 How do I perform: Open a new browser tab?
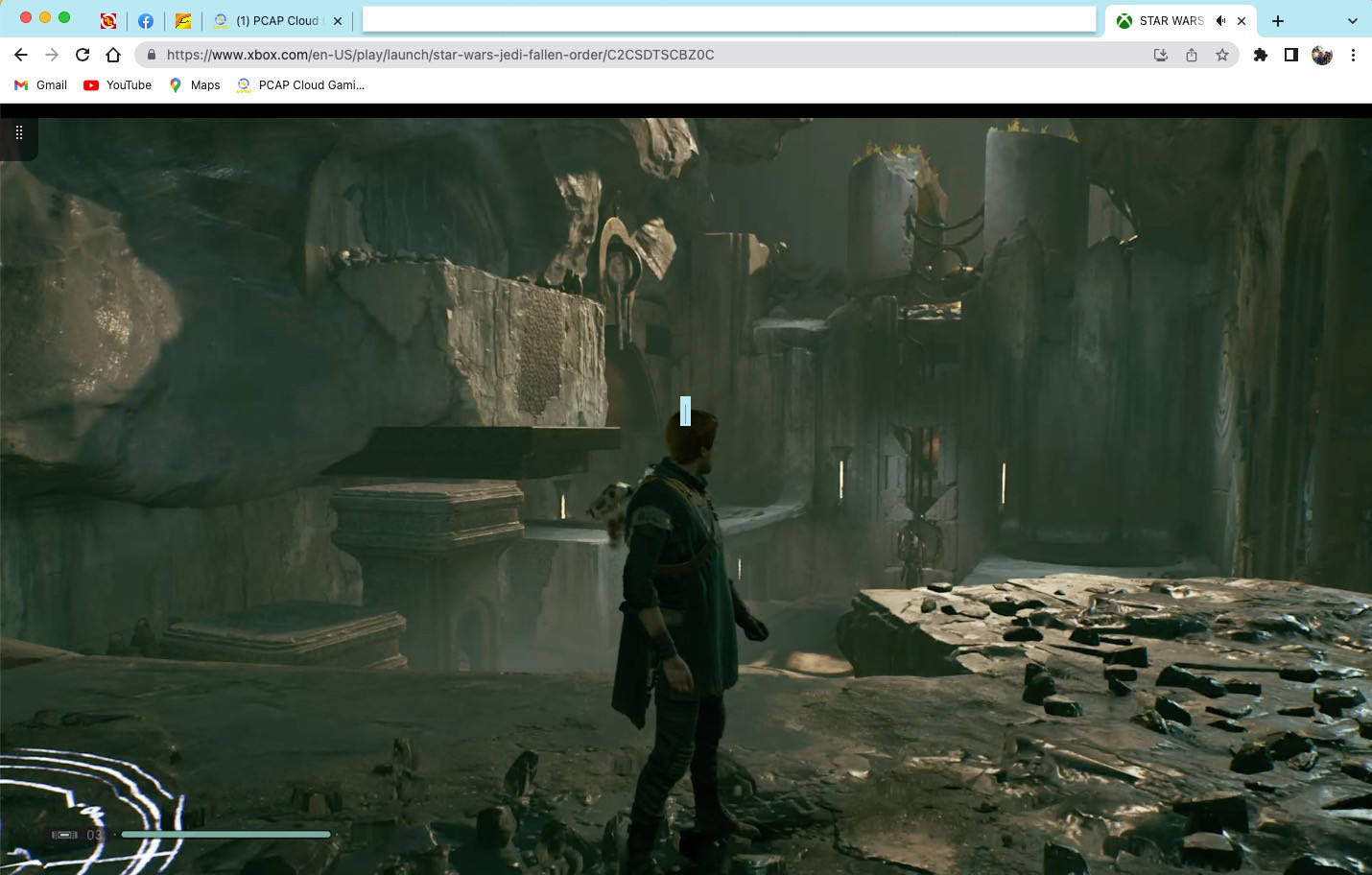[1278, 20]
